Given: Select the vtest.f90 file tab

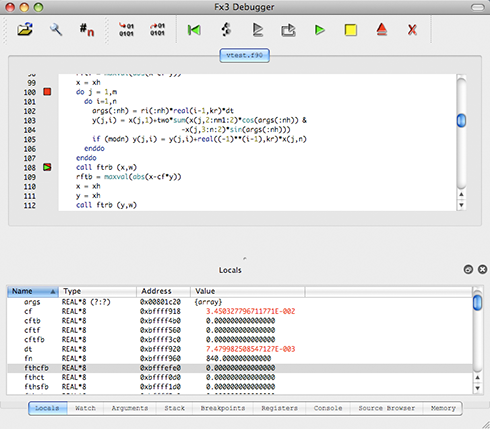Looking at the screenshot, I should pos(244,55).
